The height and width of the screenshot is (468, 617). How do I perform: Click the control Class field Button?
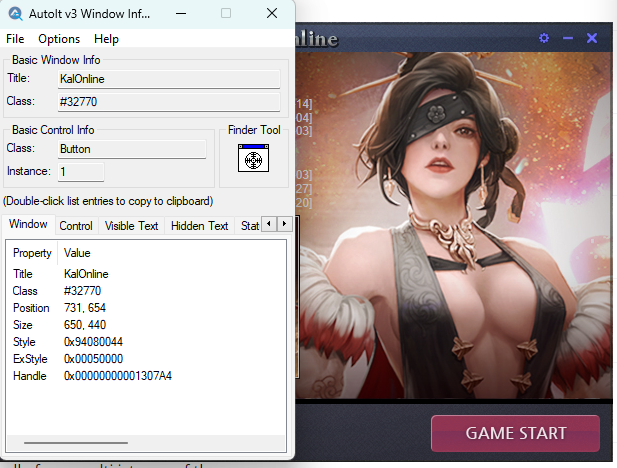[132, 149]
